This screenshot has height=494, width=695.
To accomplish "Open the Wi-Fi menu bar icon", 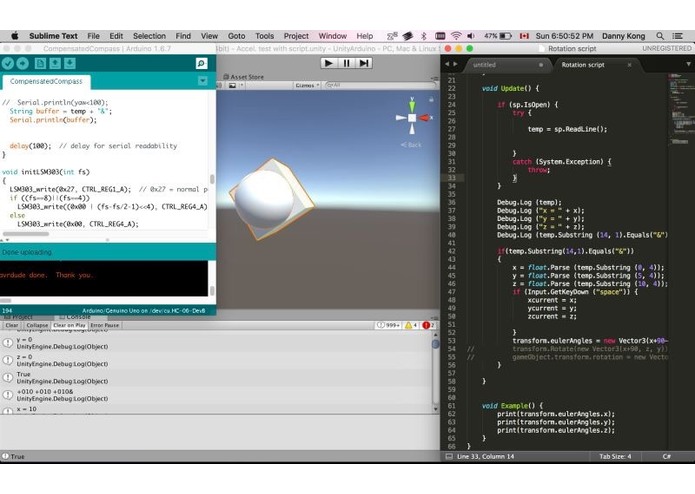I will (x=456, y=36).
